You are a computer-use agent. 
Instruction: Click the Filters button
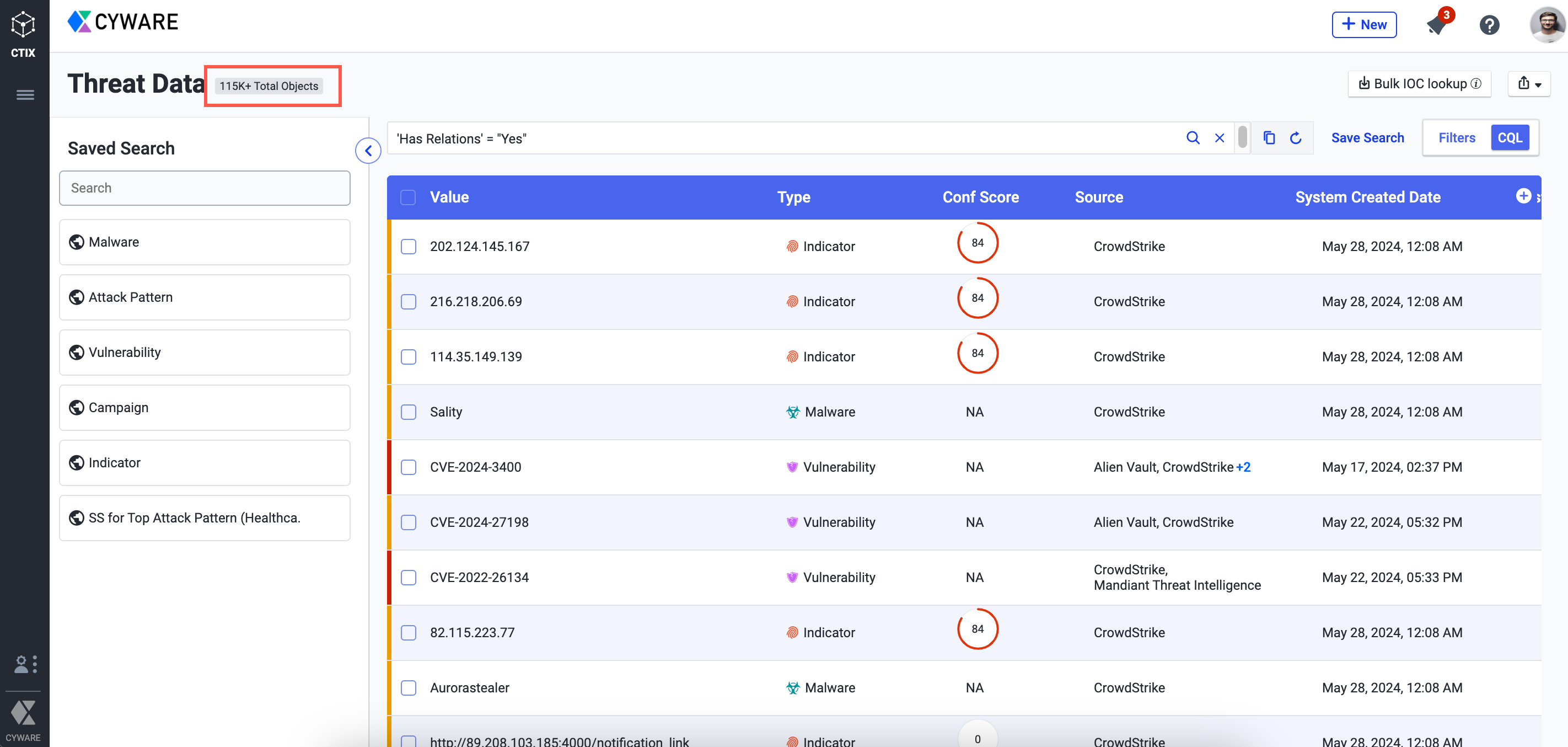point(1457,138)
